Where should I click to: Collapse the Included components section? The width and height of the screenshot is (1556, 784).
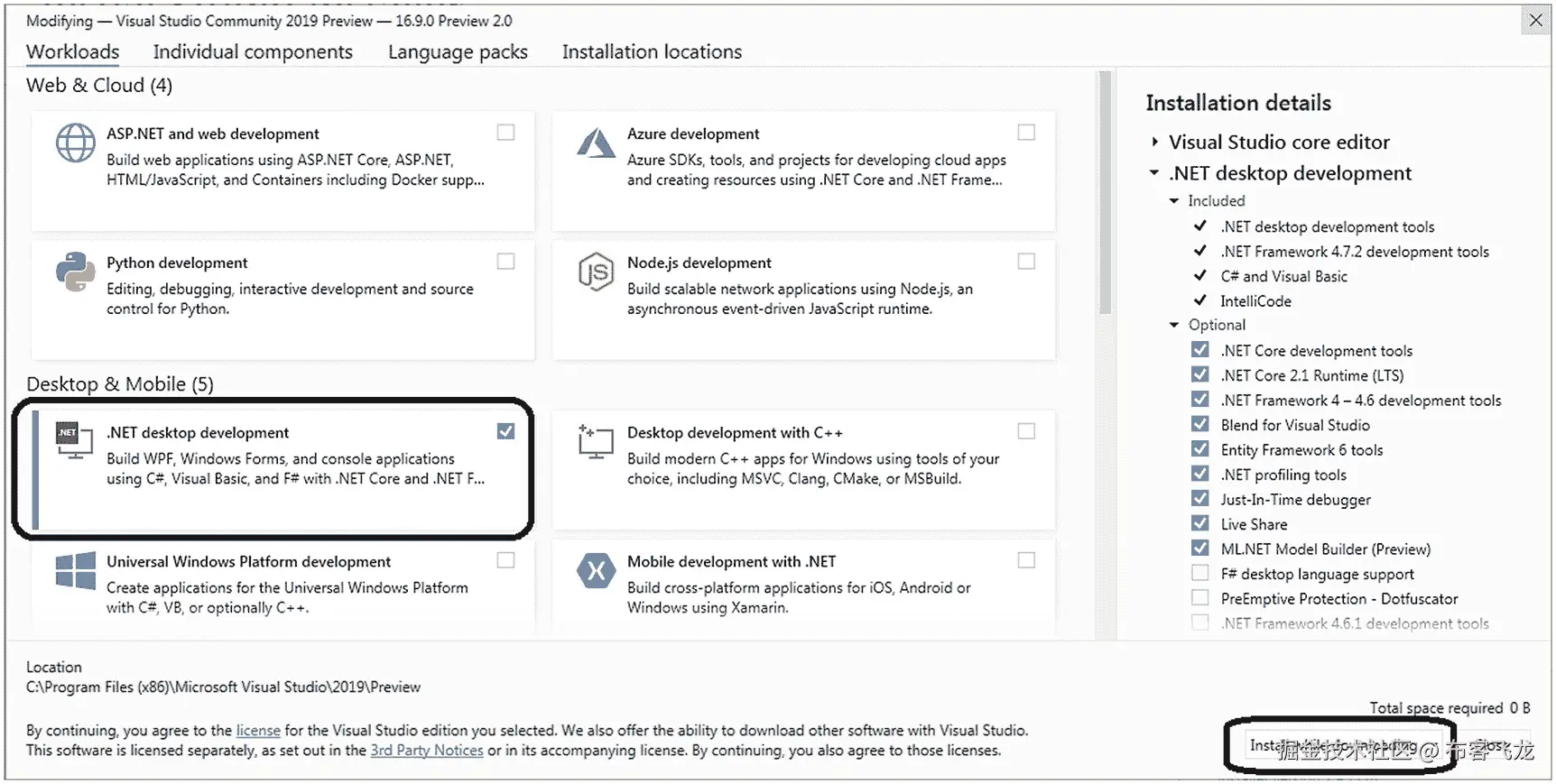(x=1174, y=200)
